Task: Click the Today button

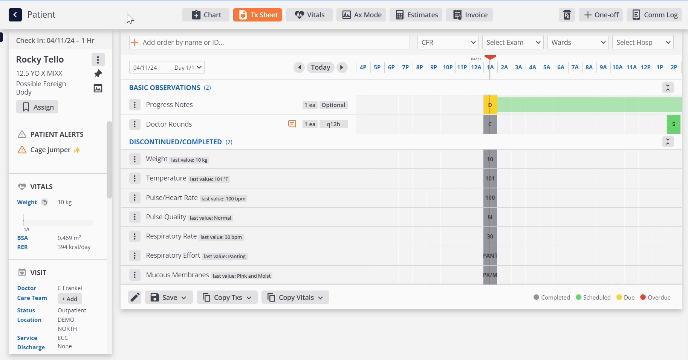Action: click(x=320, y=67)
